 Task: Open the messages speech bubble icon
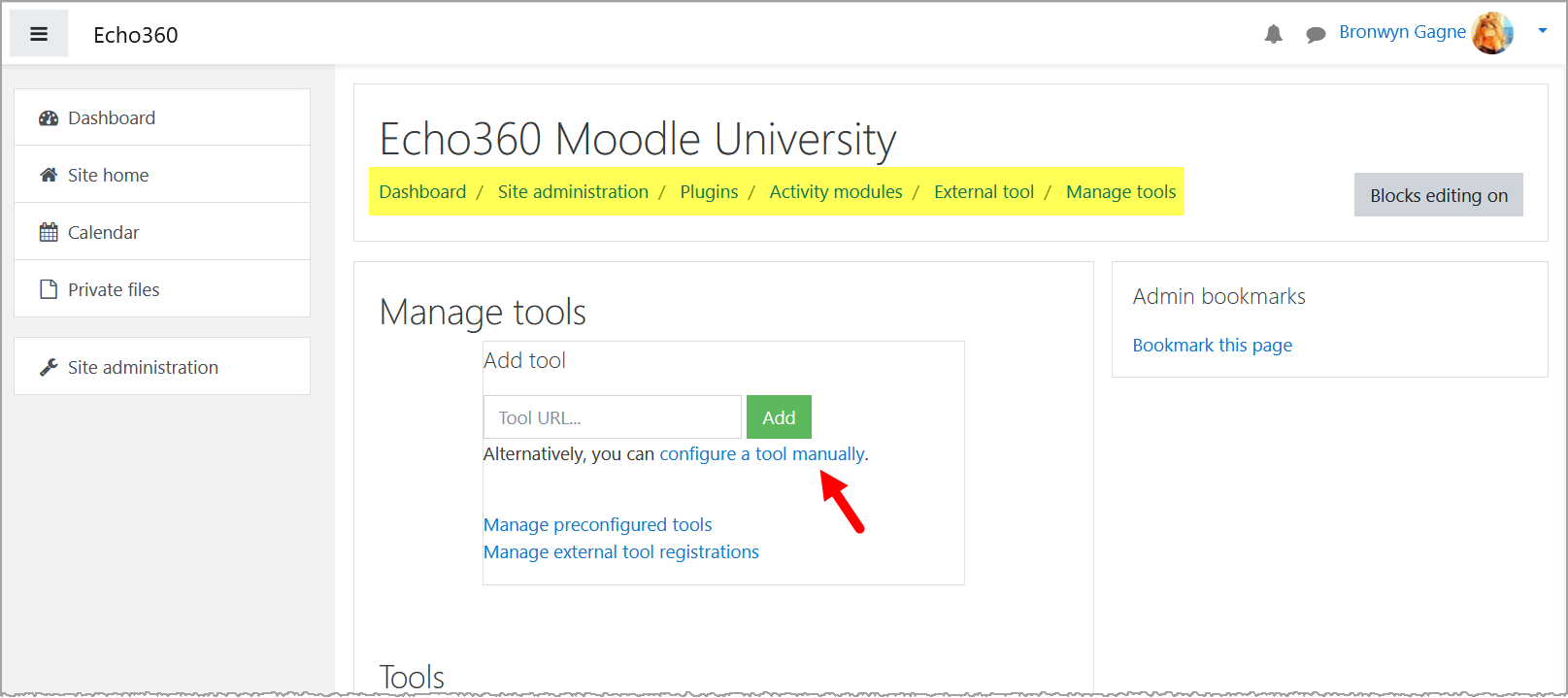(x=1316, y=35)
